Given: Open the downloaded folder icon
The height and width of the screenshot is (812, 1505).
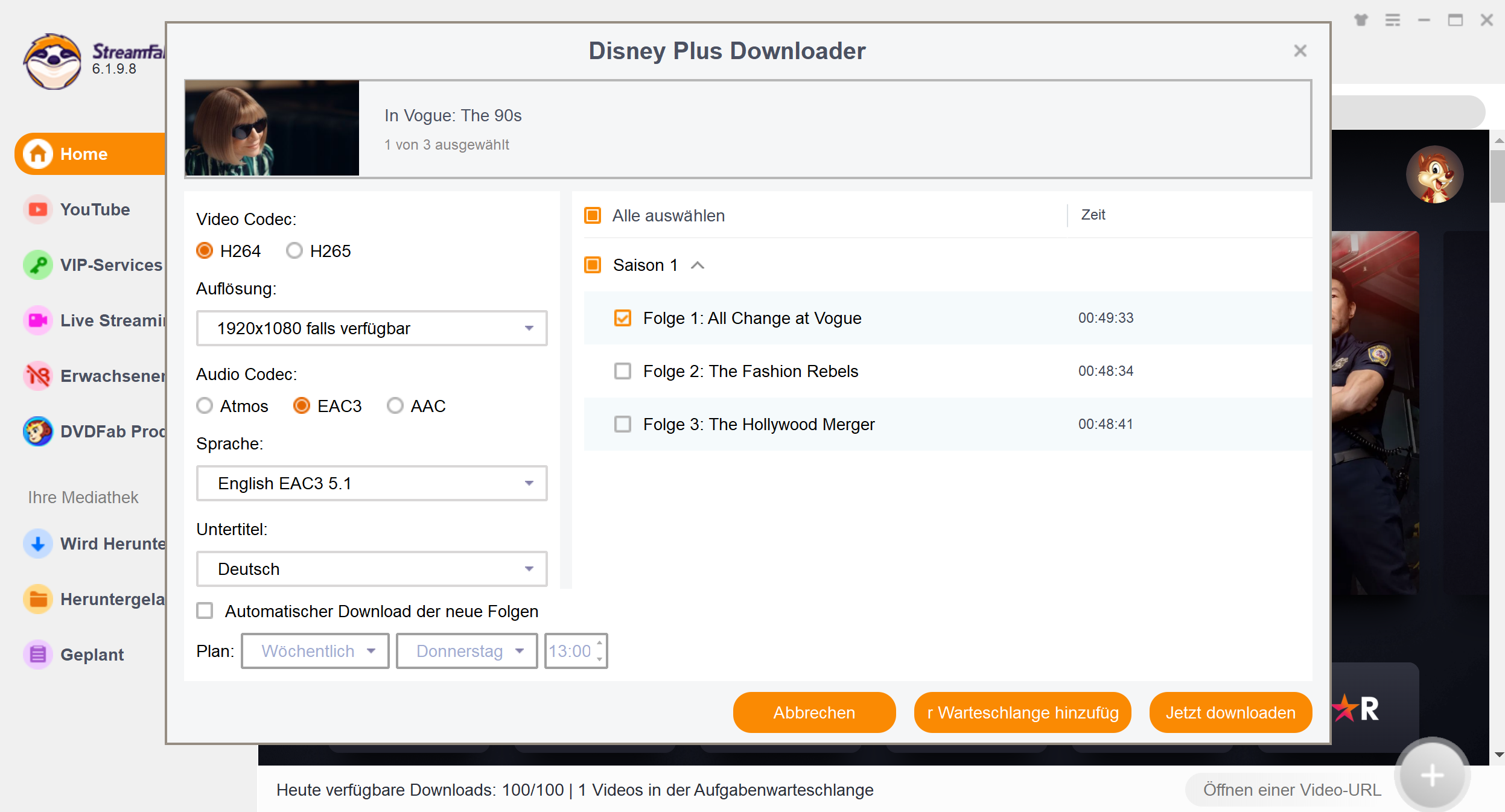Looking at the screenshot, I should [38, 599].
